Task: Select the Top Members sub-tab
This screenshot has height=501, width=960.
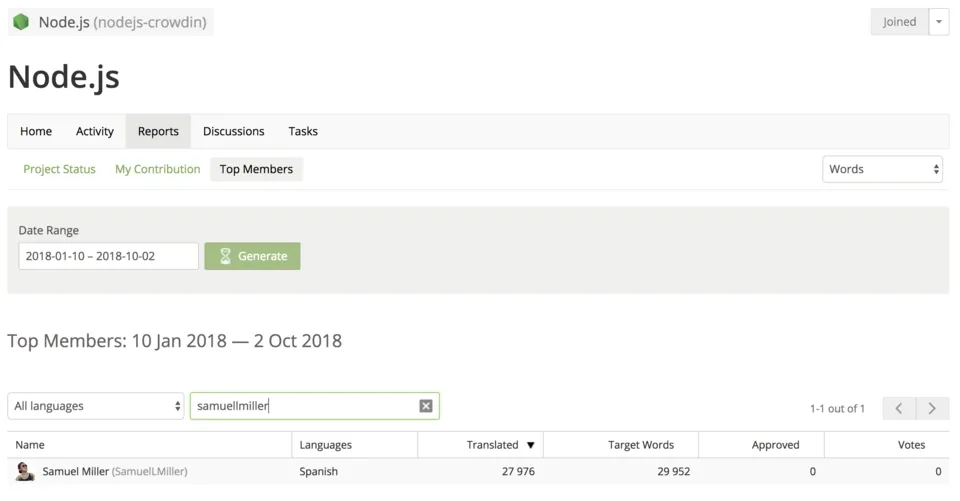Action: coord(257,169)
